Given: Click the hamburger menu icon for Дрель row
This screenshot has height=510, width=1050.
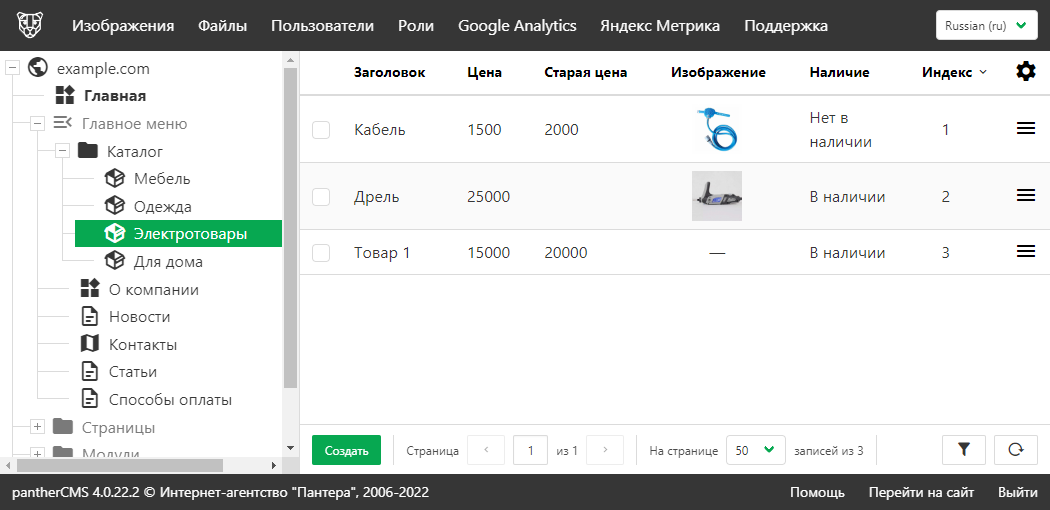Looking at the screenshot, I should click(1025, 196).
